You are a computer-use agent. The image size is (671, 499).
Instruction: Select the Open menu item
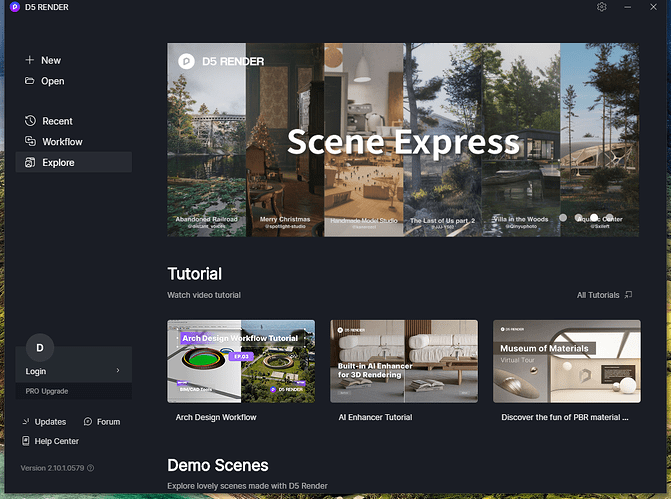click(x=53, y=81)
